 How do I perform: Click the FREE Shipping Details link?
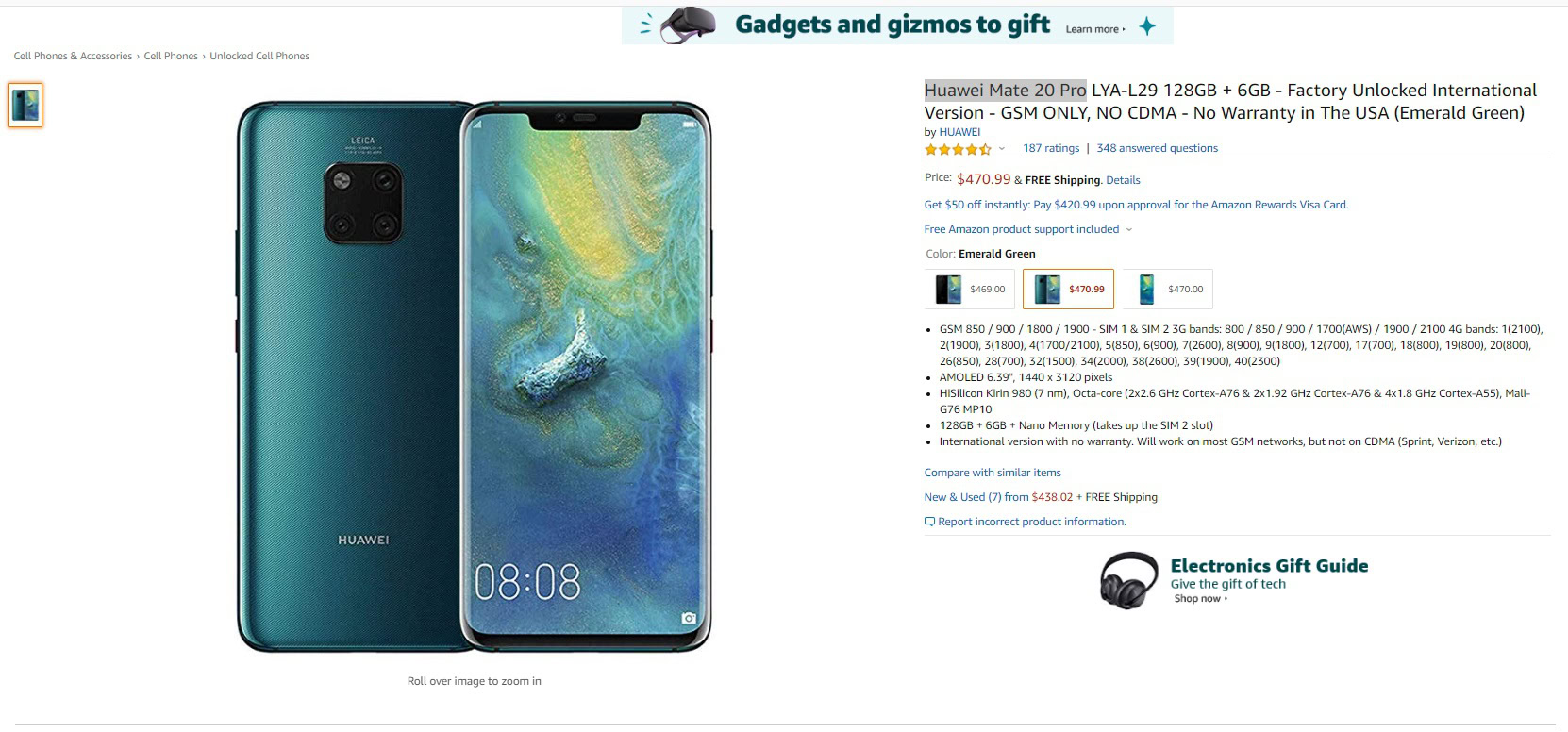pos(1123,180)
